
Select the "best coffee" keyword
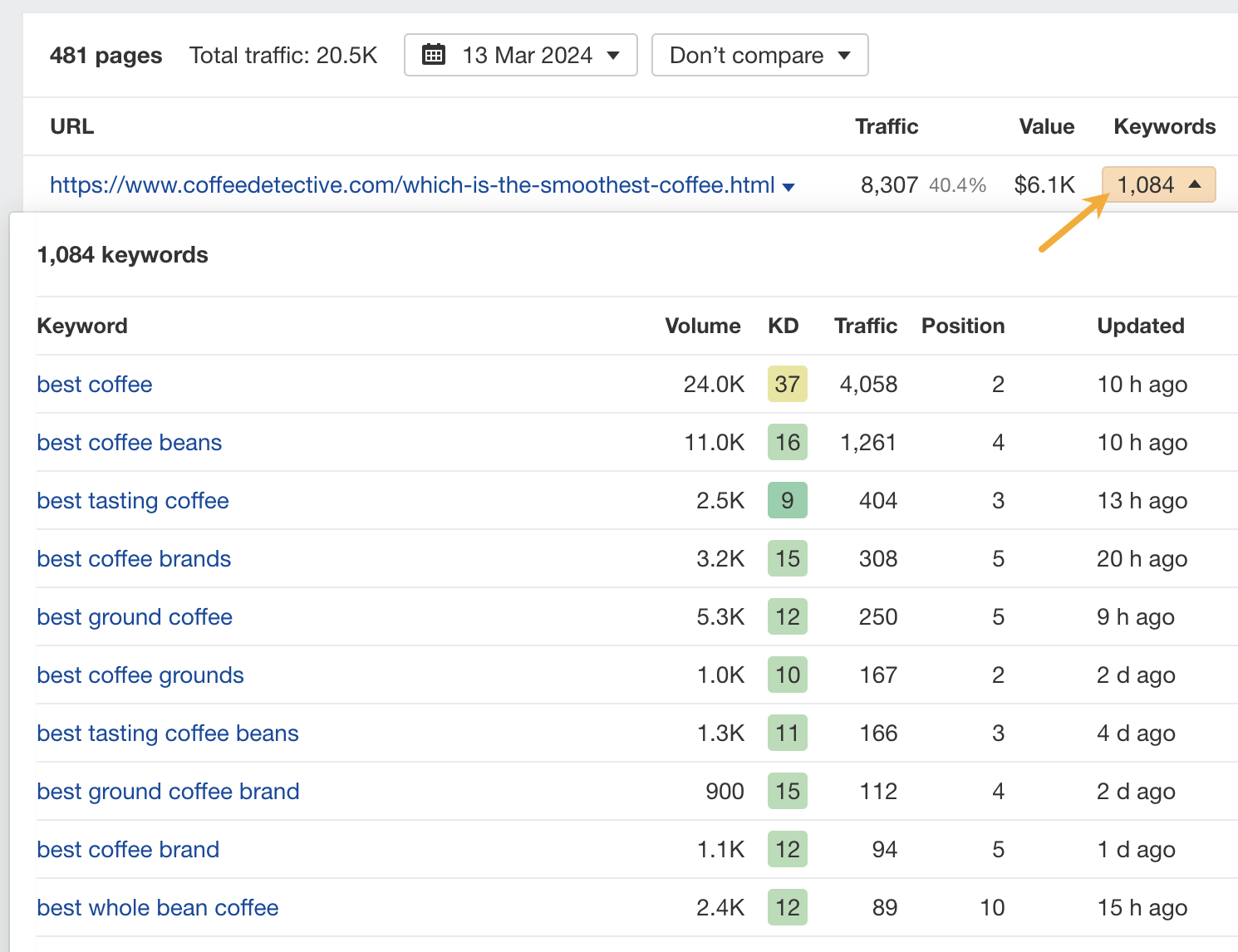click(x=94, y=384)
